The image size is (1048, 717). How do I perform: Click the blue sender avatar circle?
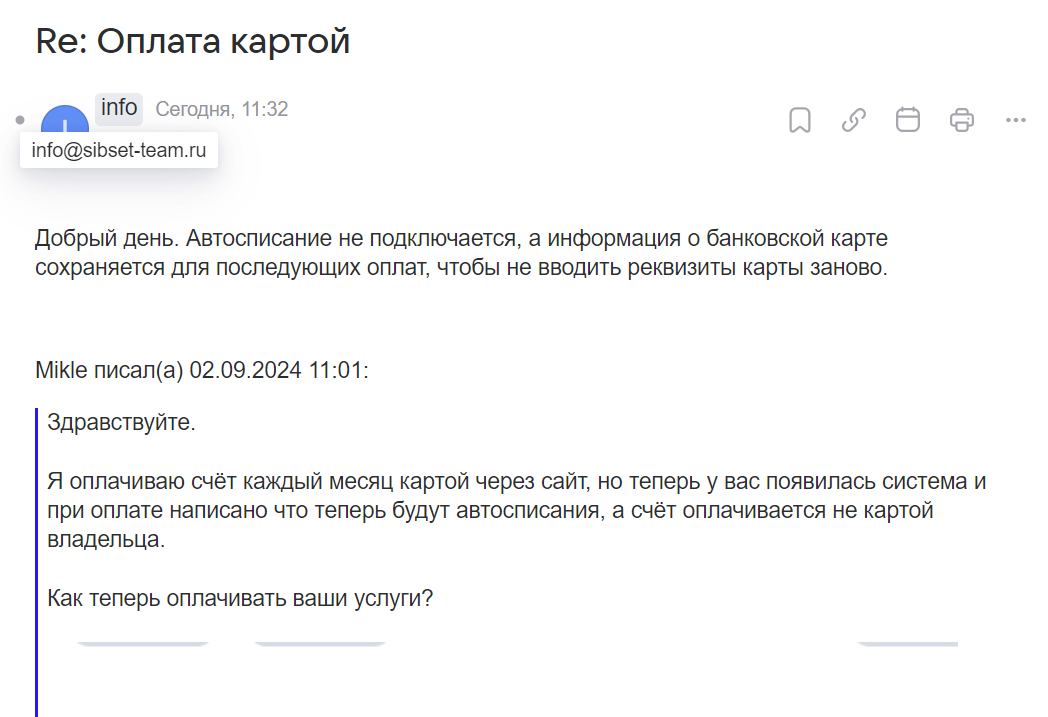click(x=65, y=116)
